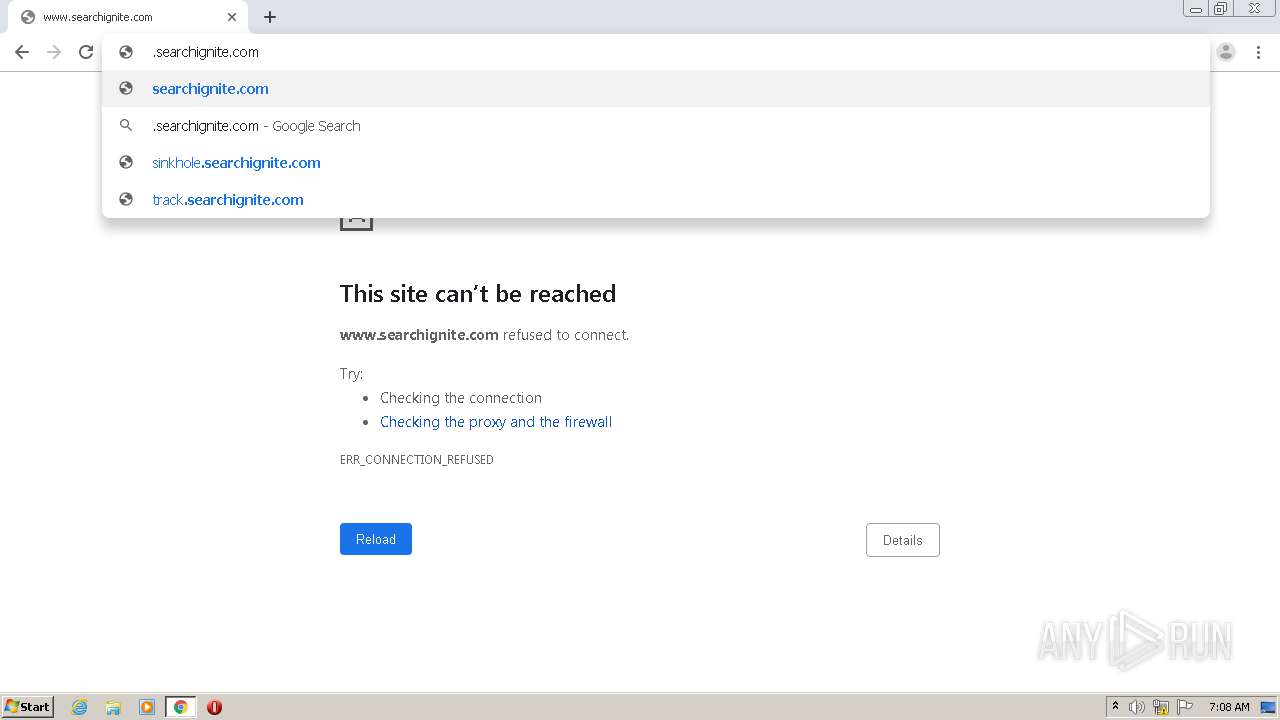Follow "Checking the proxy and the firewall" link
This screenshot has height=720, width=1280.
[496, 422]
